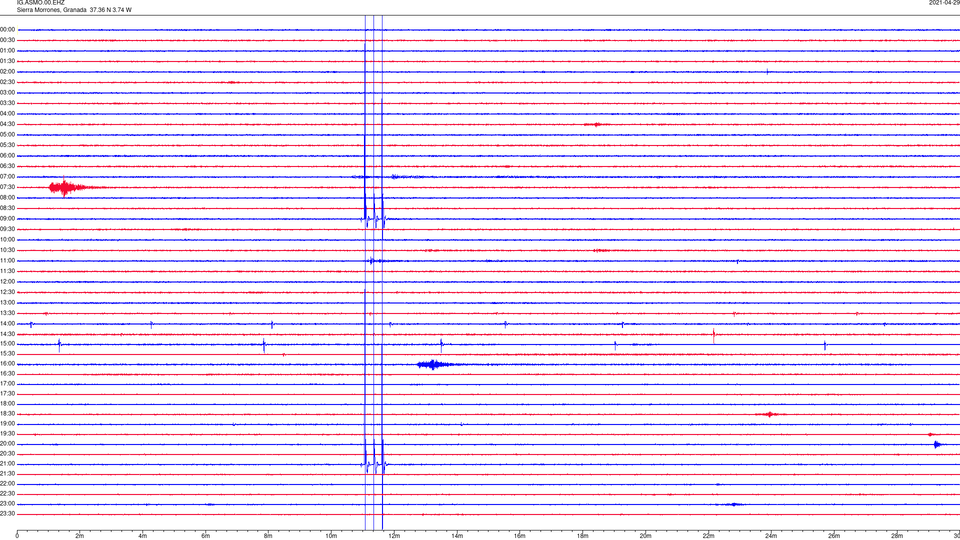Viewport: 960px width, 540px height.
Task: Click the 24m tick label on axis
Action: (771, 536)
